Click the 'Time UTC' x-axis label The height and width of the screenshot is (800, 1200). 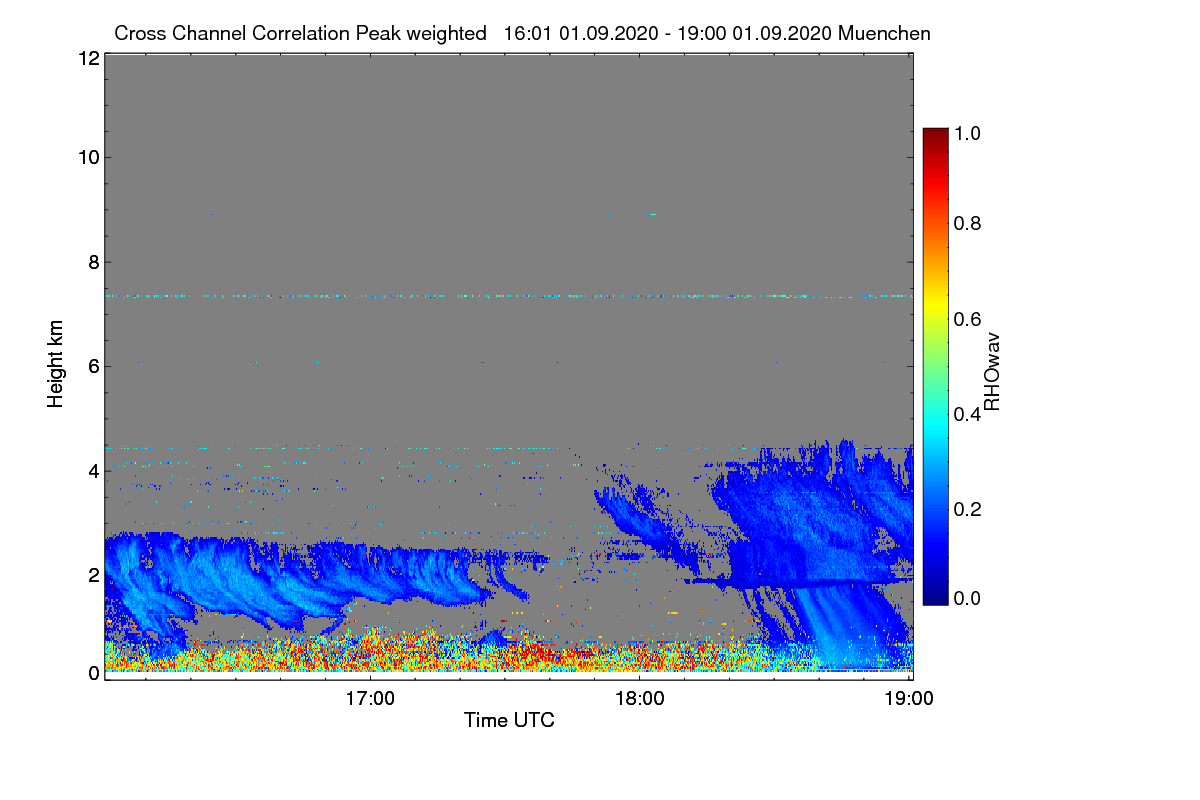coord(508,720)
